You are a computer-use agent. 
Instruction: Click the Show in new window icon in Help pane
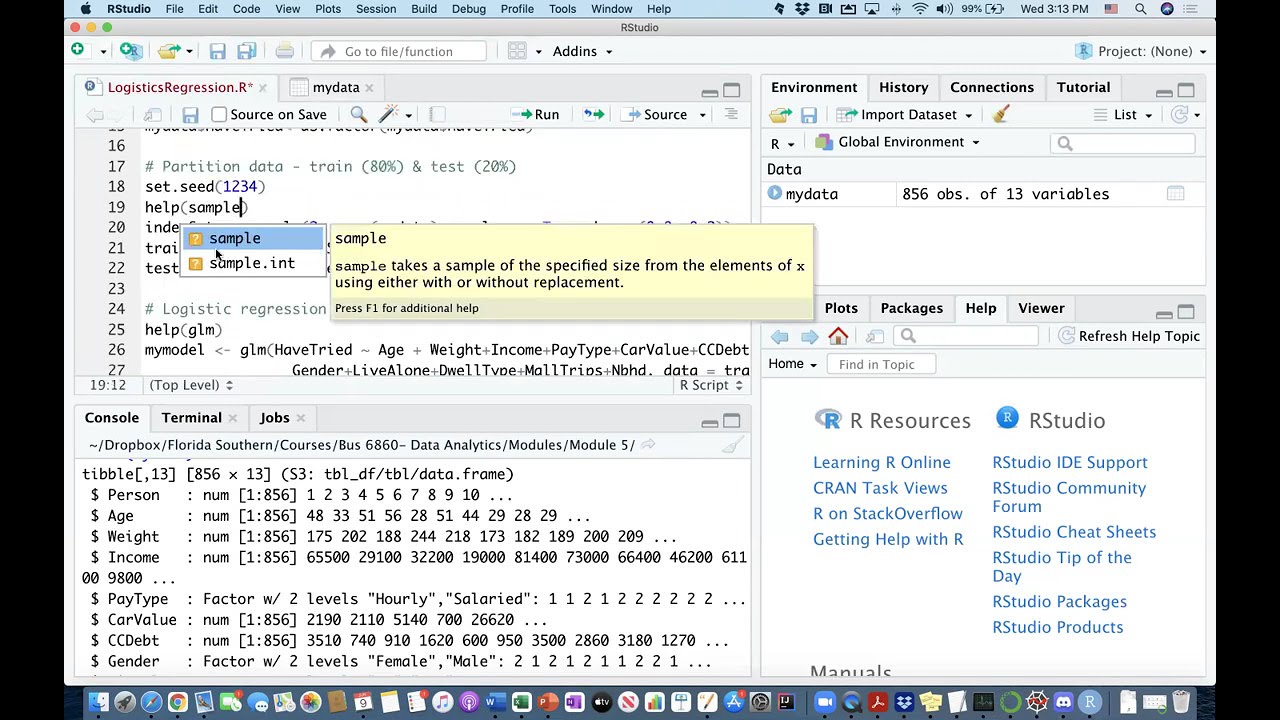pos(875,336)
